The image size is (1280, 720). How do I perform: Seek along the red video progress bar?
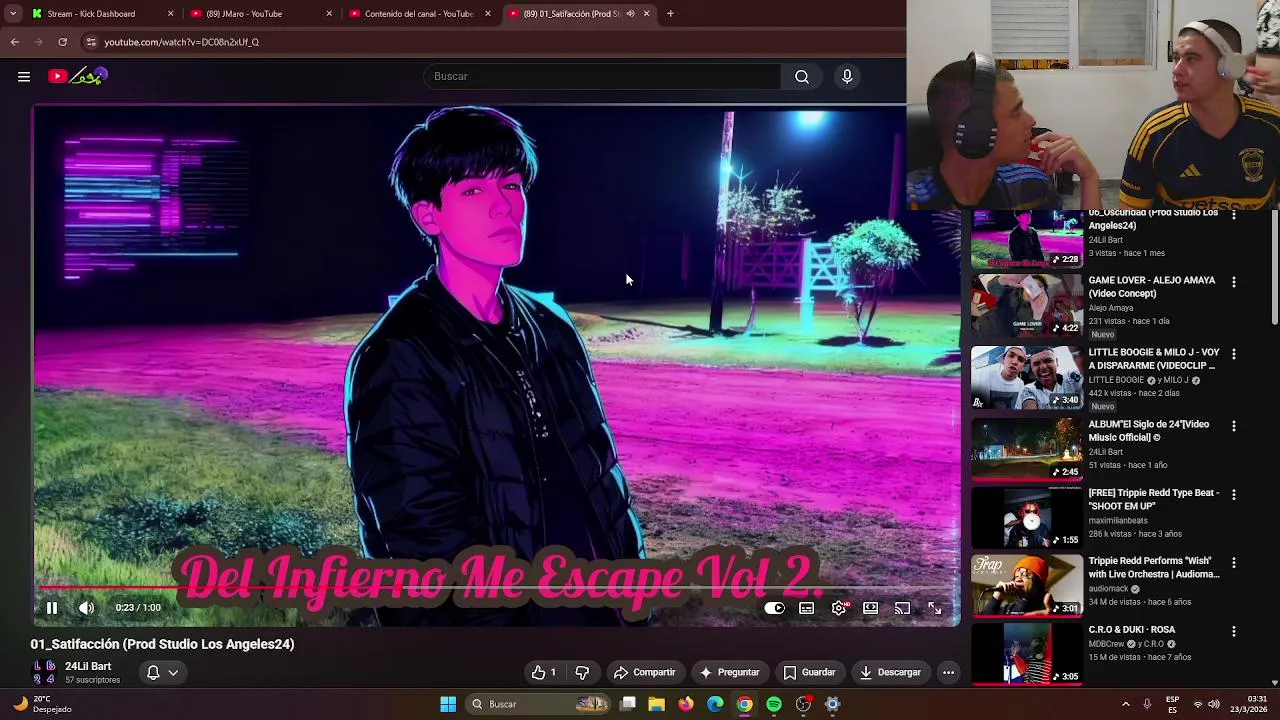tap(497, 589)
